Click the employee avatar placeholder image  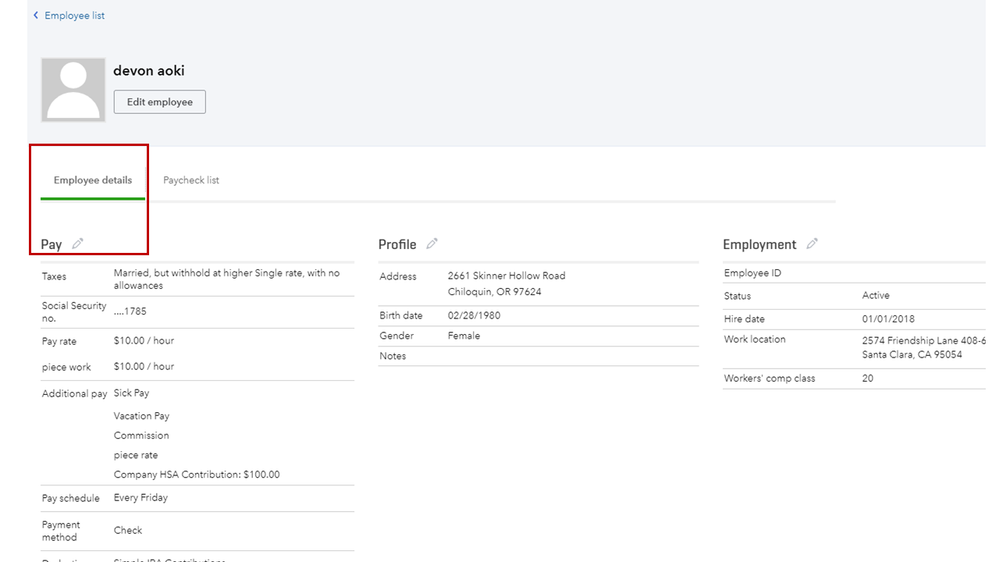(x=73, y=90)
